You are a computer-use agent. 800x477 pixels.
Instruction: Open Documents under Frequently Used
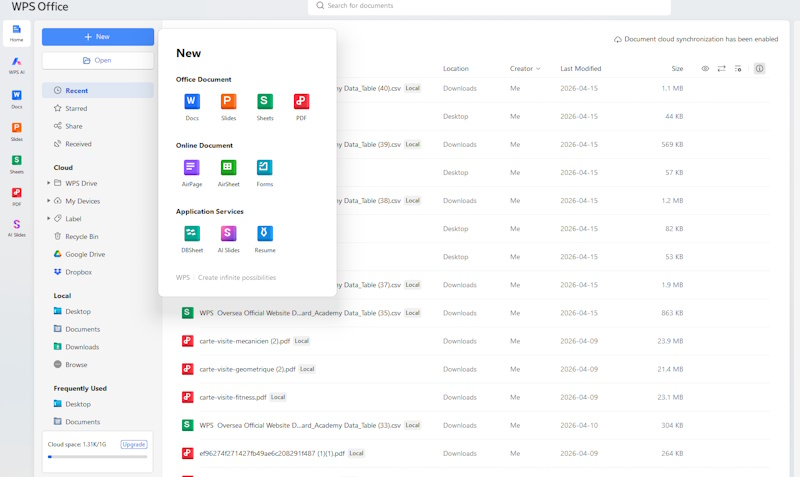97,422
